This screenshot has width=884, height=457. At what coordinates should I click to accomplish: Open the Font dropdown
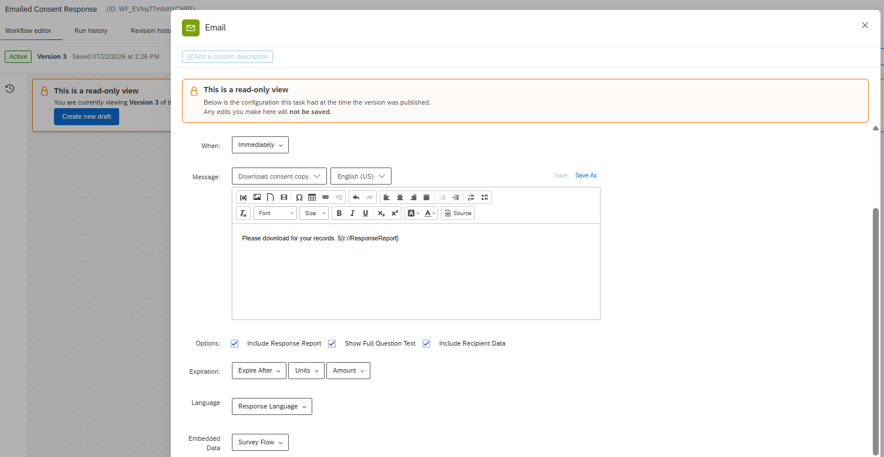click(275, 213)
